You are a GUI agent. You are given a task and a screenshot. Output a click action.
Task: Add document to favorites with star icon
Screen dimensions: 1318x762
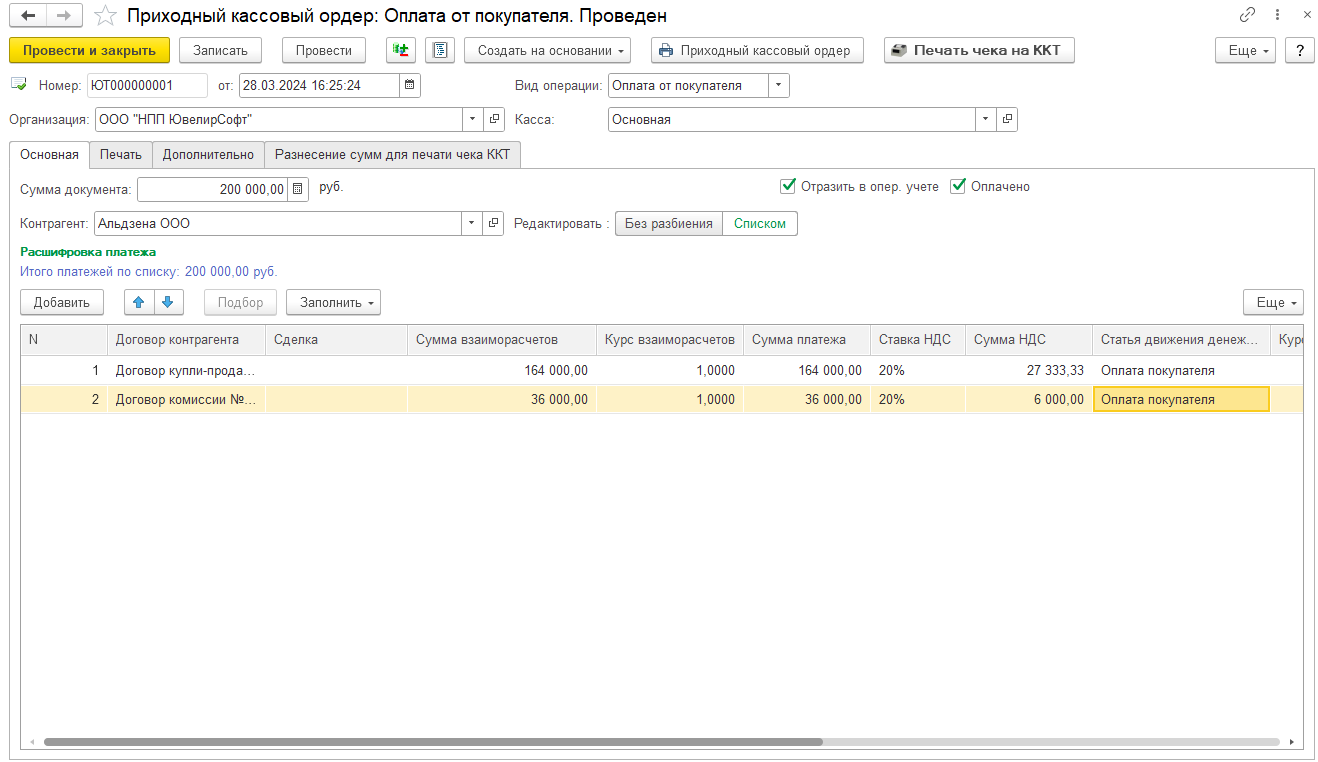(104, 16)
